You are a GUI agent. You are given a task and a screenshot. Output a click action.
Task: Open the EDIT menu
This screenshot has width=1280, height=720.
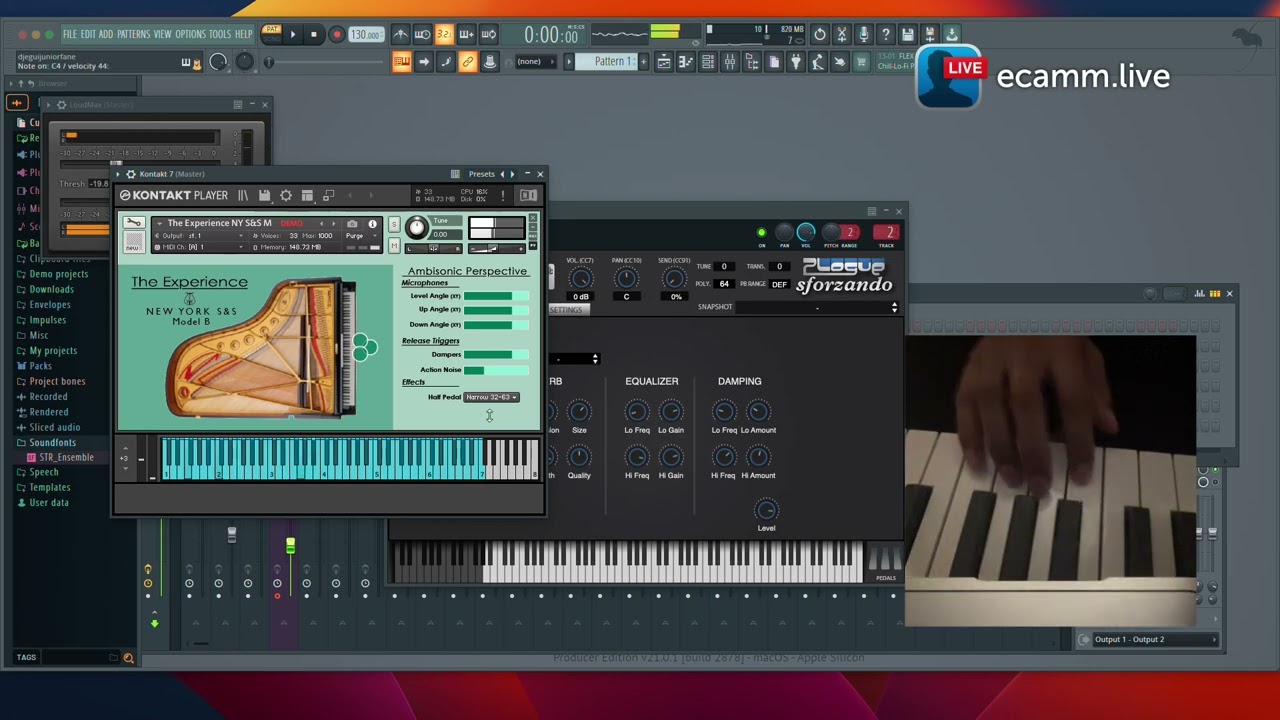pyautogui.click(x=88, y=34)
